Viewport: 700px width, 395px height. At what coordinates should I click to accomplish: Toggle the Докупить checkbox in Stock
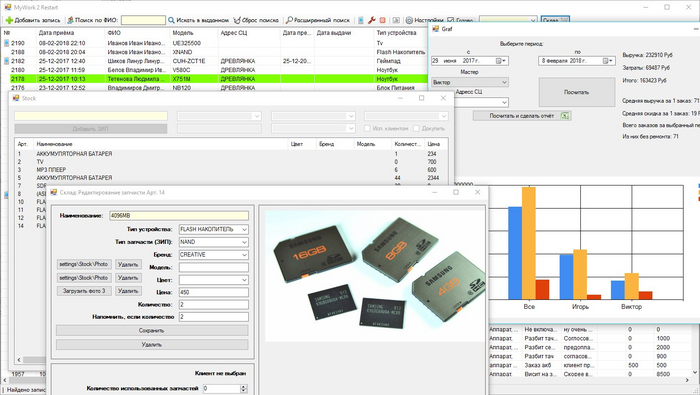point(416,129)
